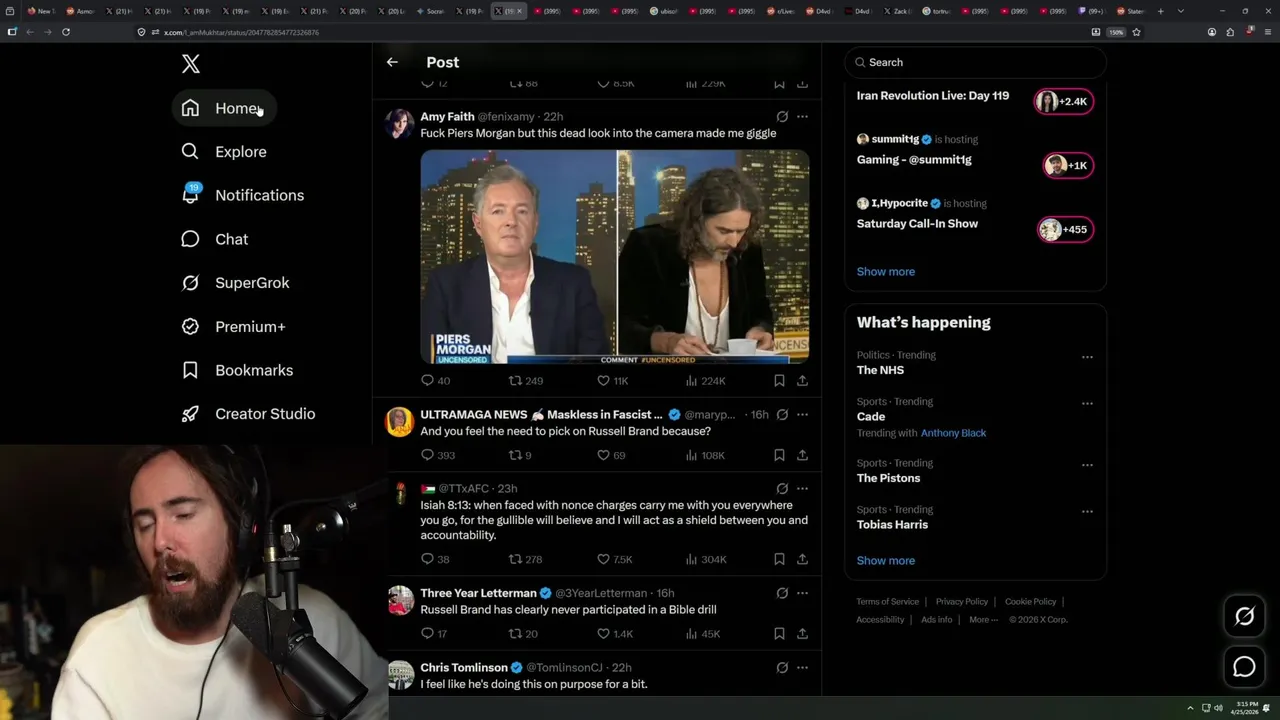
Task: Open SuperGrok in the sidebar
Action: coord(235,283)
